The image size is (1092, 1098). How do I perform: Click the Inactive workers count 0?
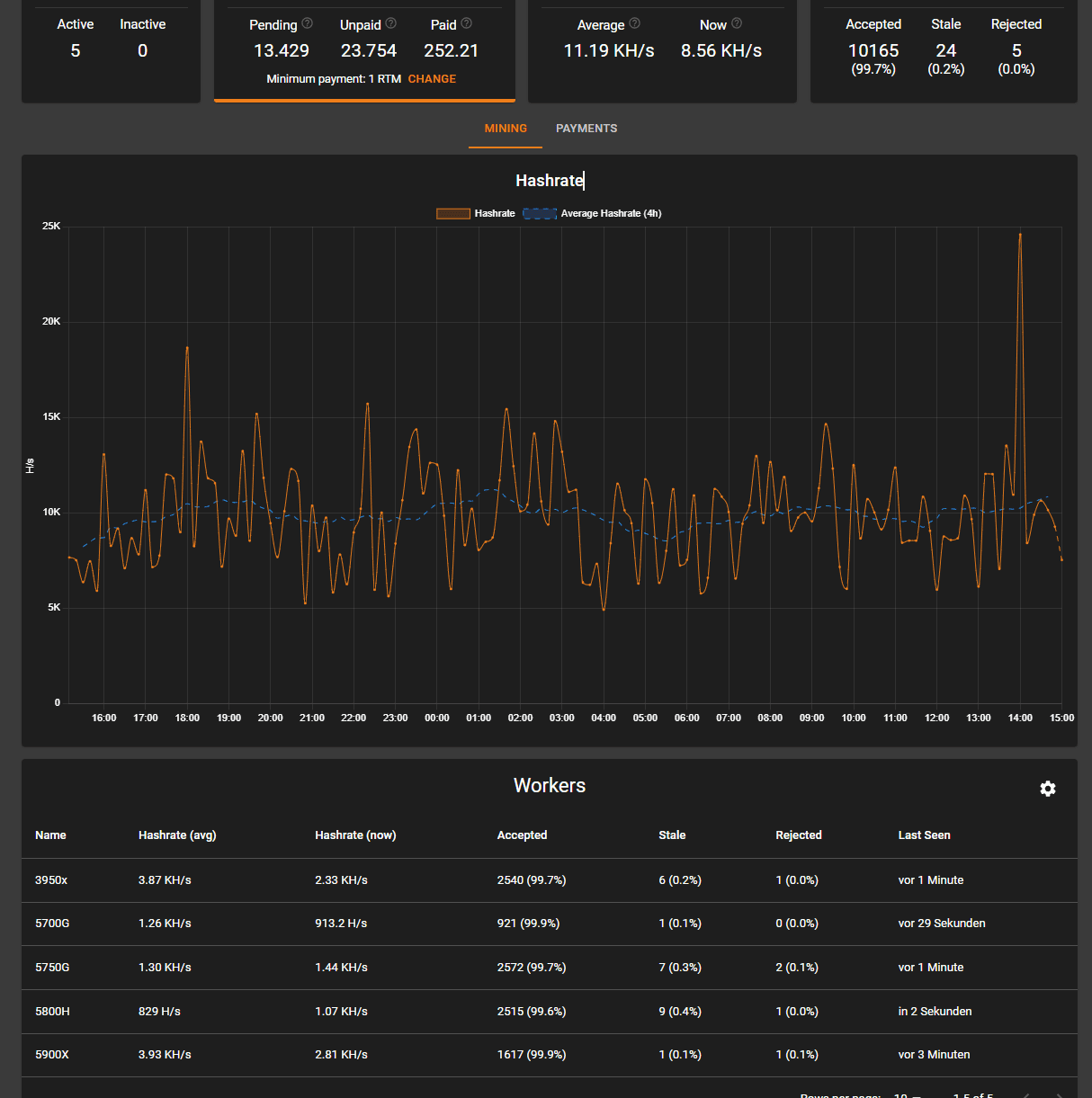click(x=143, y=51)
